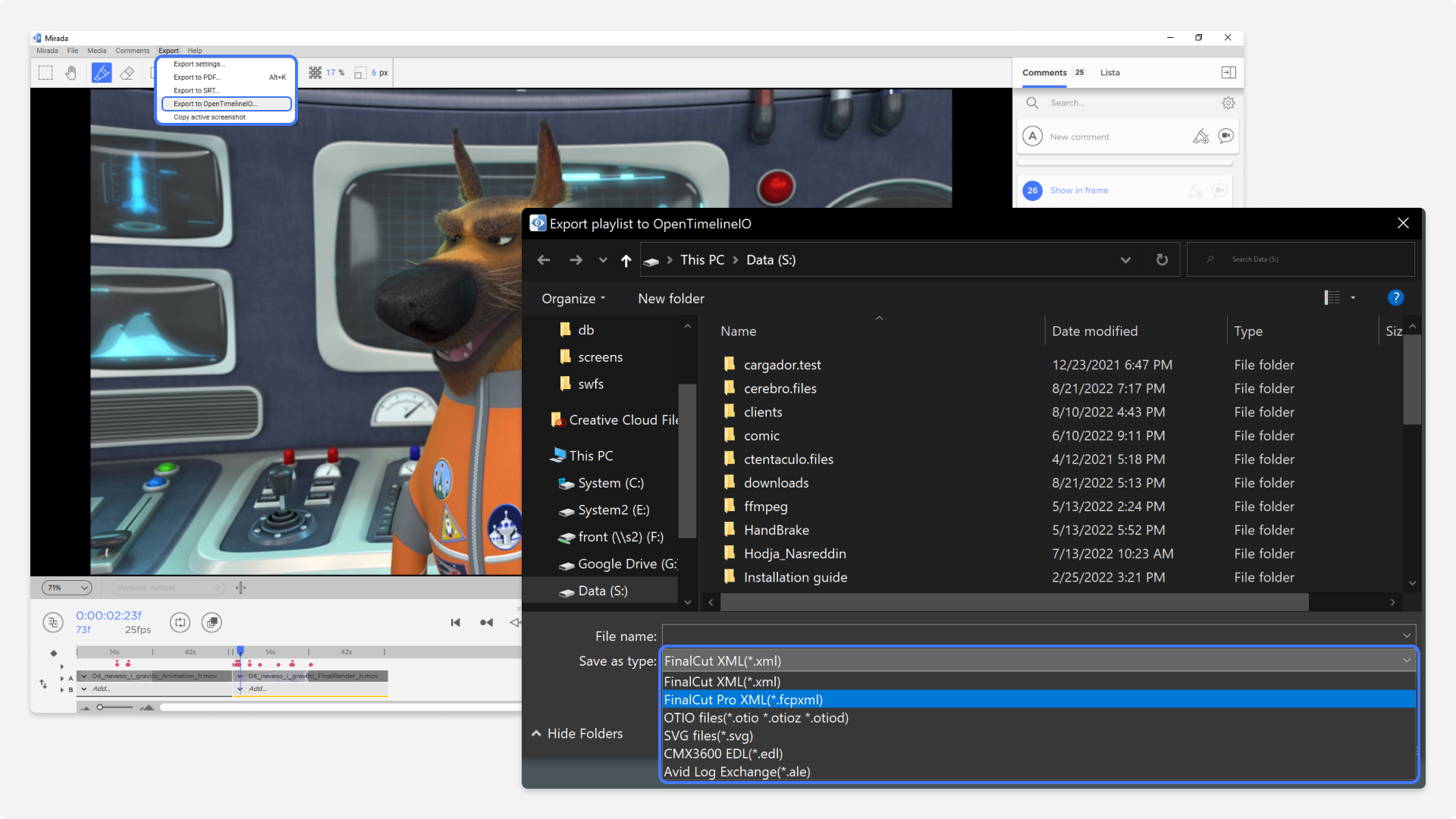Select the ffmpeg folder

[765, 507]
